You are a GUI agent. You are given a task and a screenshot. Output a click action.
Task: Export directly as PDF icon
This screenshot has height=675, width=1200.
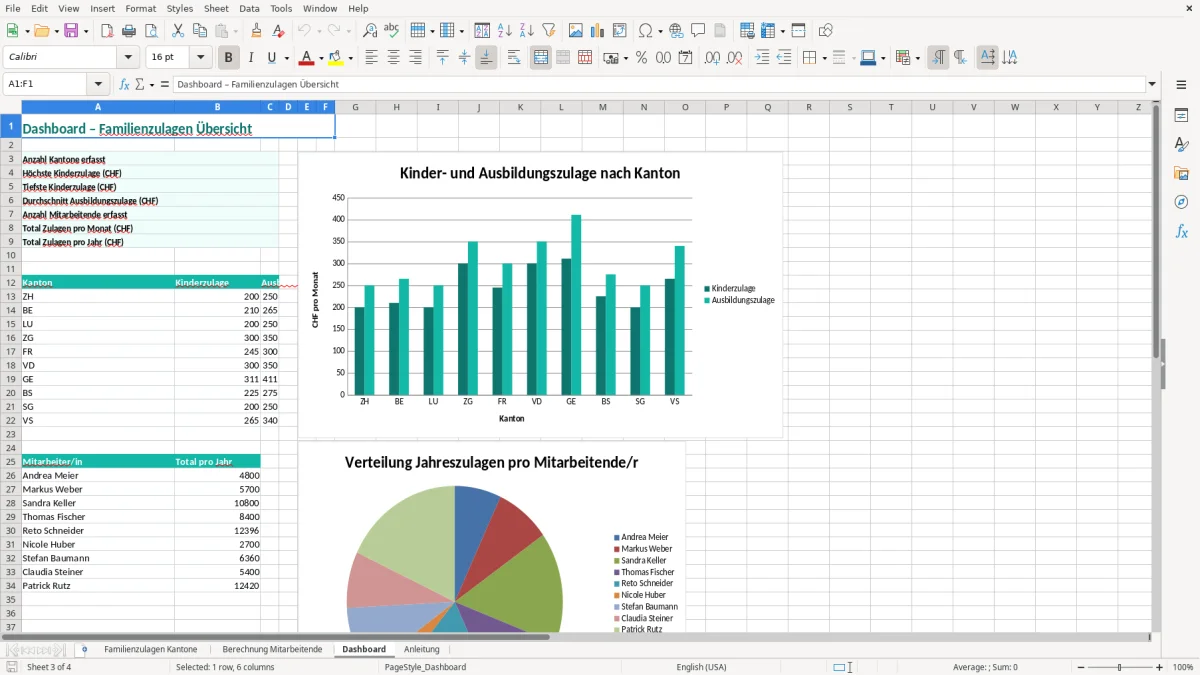[x=107, y=31]
